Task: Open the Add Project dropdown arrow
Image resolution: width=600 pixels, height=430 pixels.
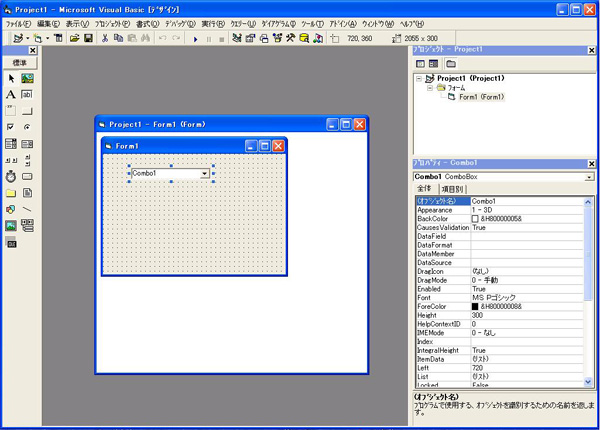Action: [28, 38]
